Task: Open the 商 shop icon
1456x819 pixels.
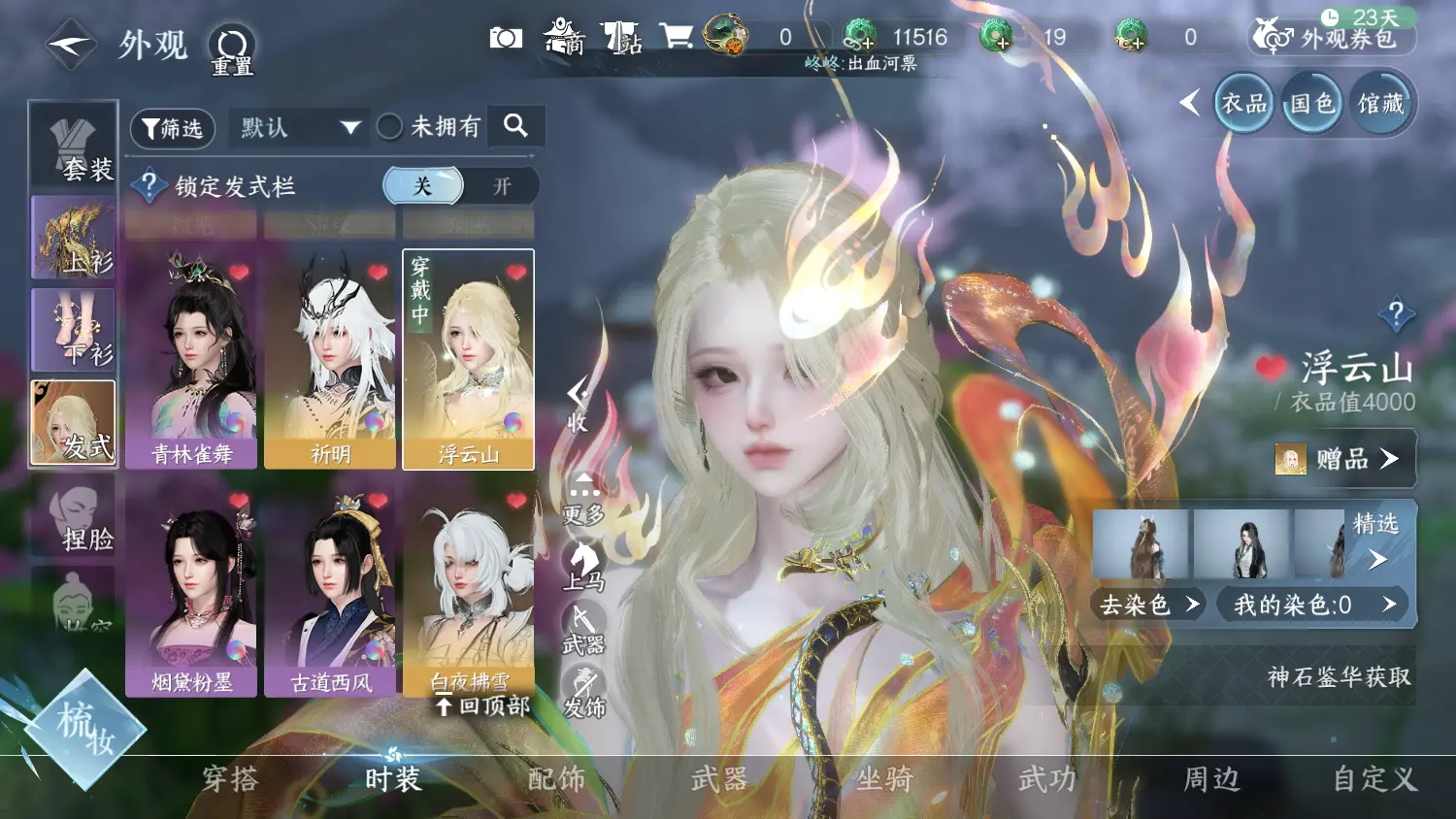Action: click(564, 37)
